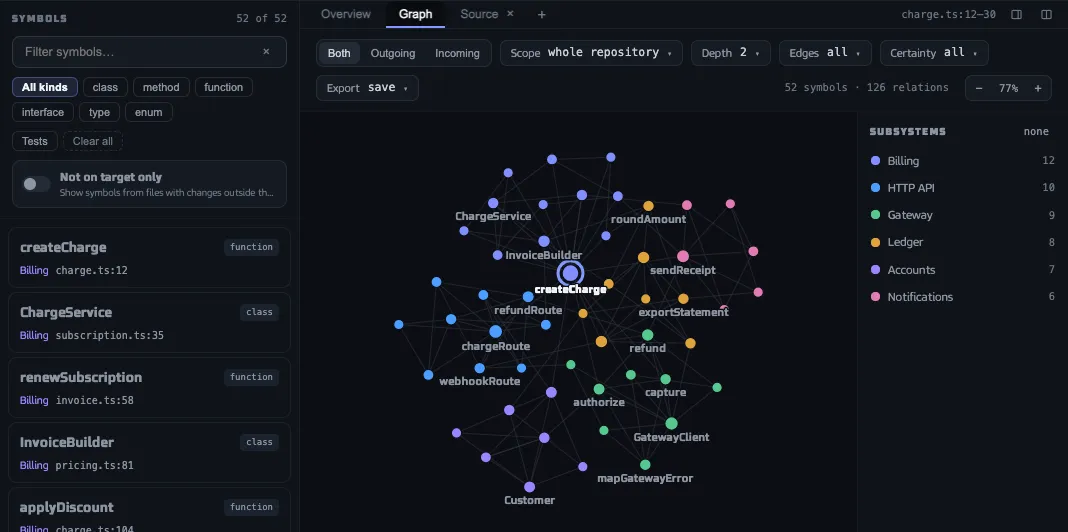
Task: Click the Clear all filters button
Action: pyautogui.click(x=93, y=141)
